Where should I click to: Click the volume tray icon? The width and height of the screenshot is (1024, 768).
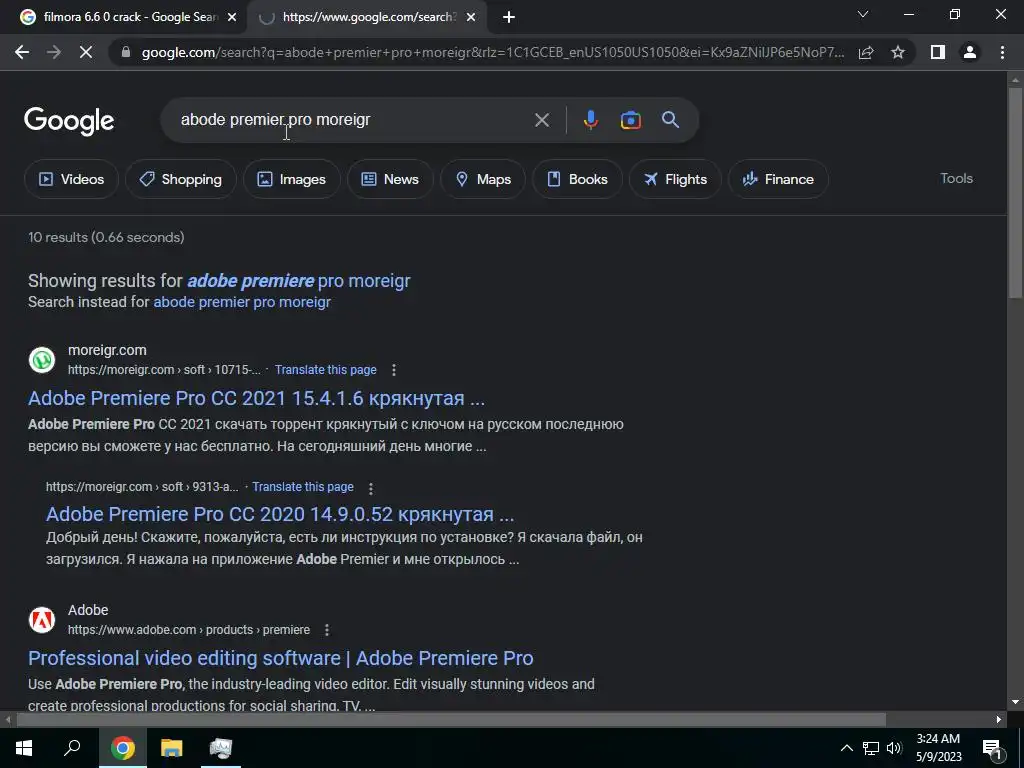point(894,748)
